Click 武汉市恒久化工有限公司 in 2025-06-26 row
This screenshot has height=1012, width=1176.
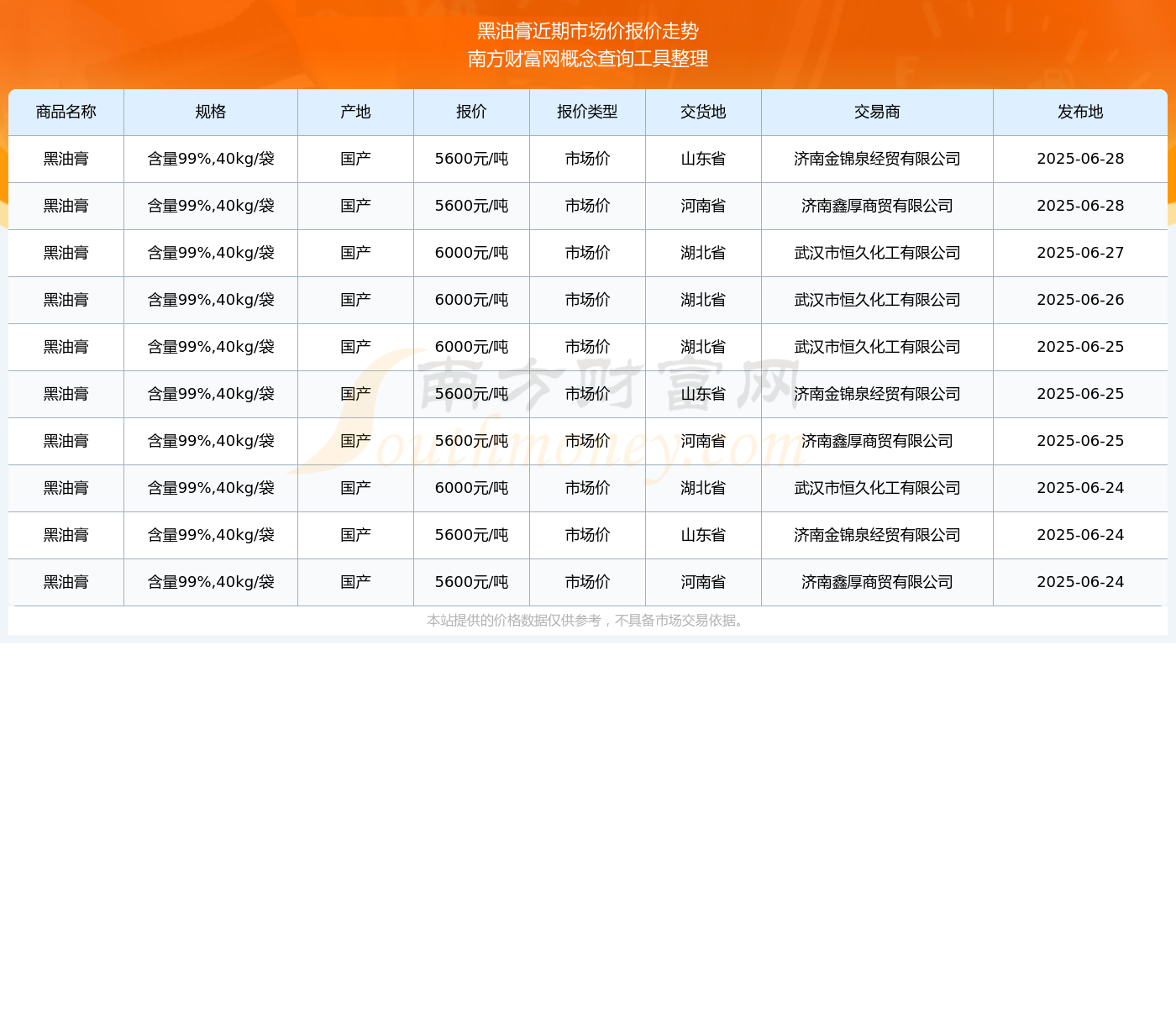pos(878,300)
